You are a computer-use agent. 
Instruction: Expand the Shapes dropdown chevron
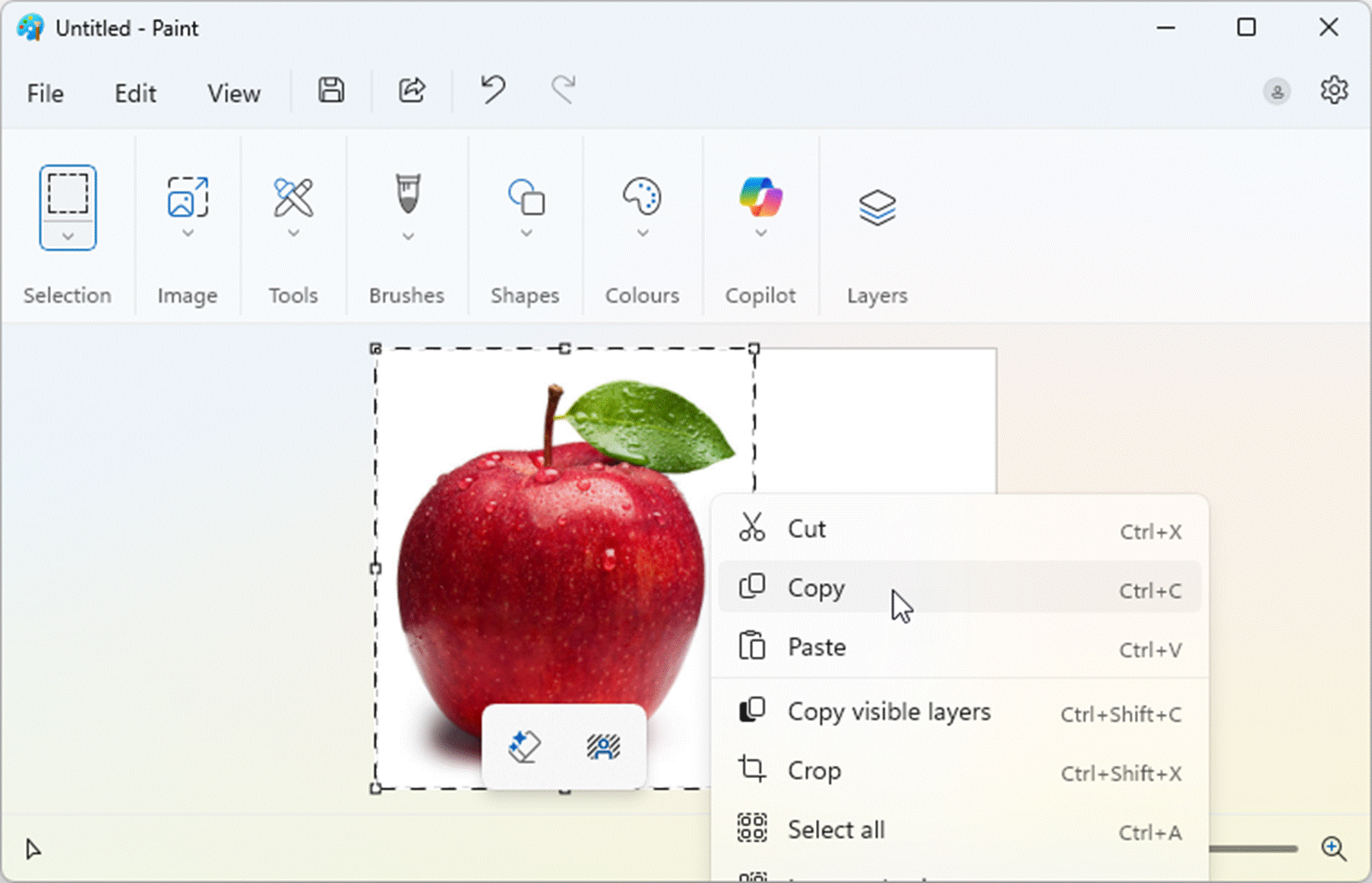[x=526, y=234]
